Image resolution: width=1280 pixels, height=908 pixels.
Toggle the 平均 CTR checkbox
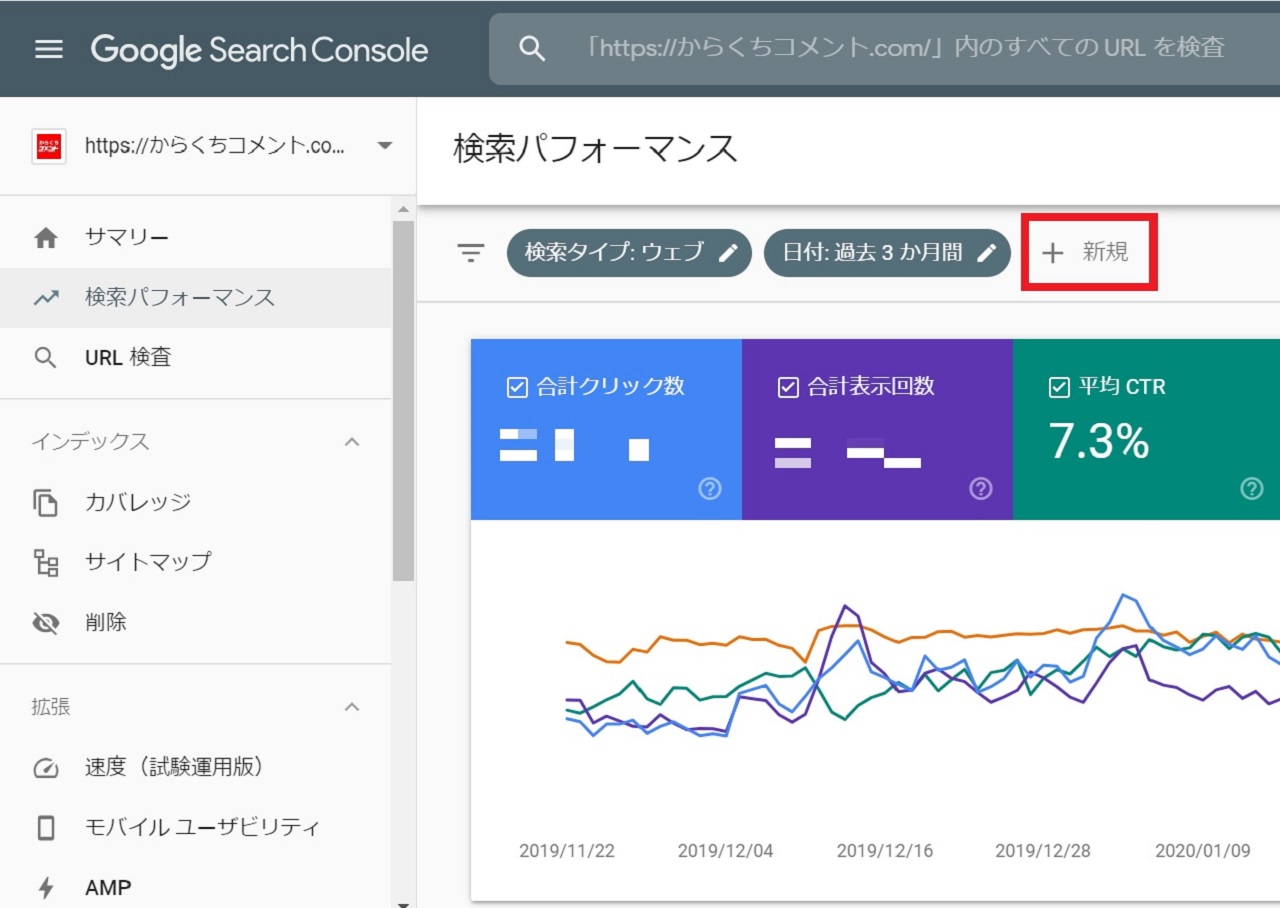point(1059,387)
